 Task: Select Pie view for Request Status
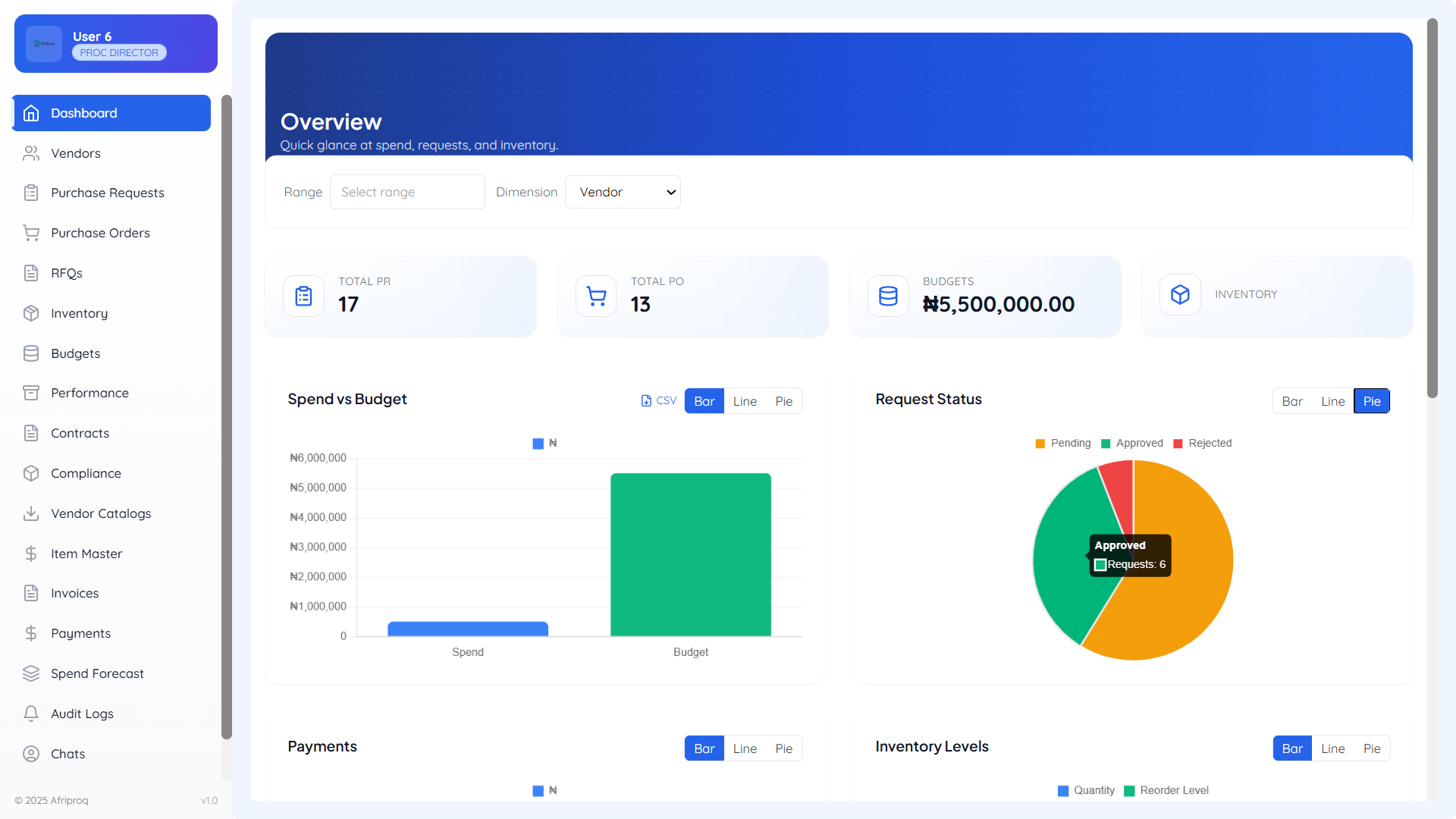(1372, 401)
